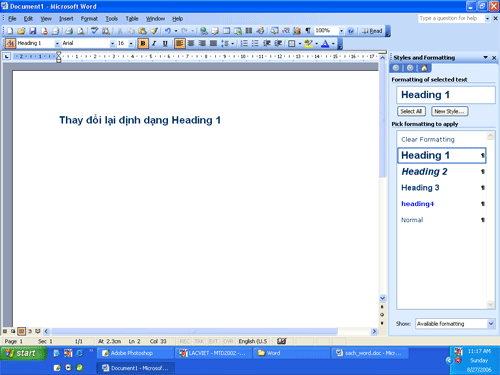Align text right
500x375 pixels.
(x=202, y=43)
